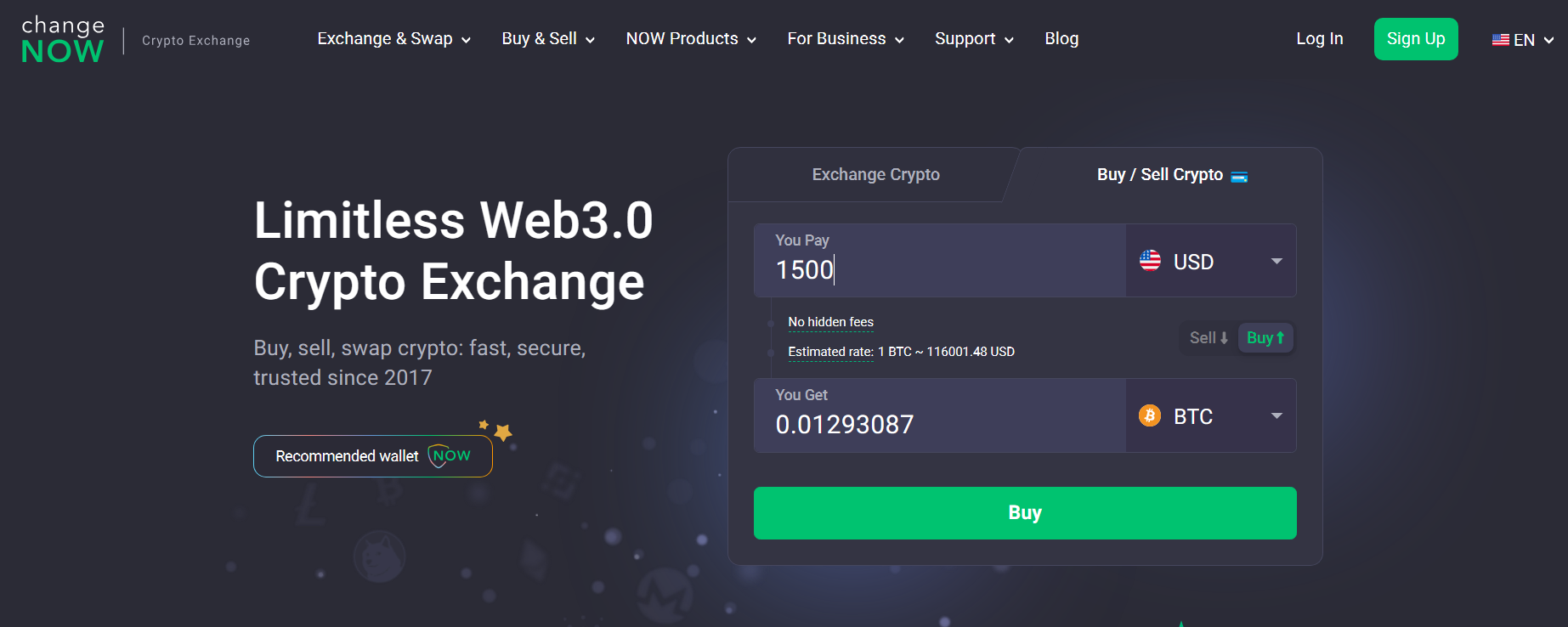This screenshot has height=627, width=1568.
Task: Click the Estimated rate label
Action: [x=830, y=352]
